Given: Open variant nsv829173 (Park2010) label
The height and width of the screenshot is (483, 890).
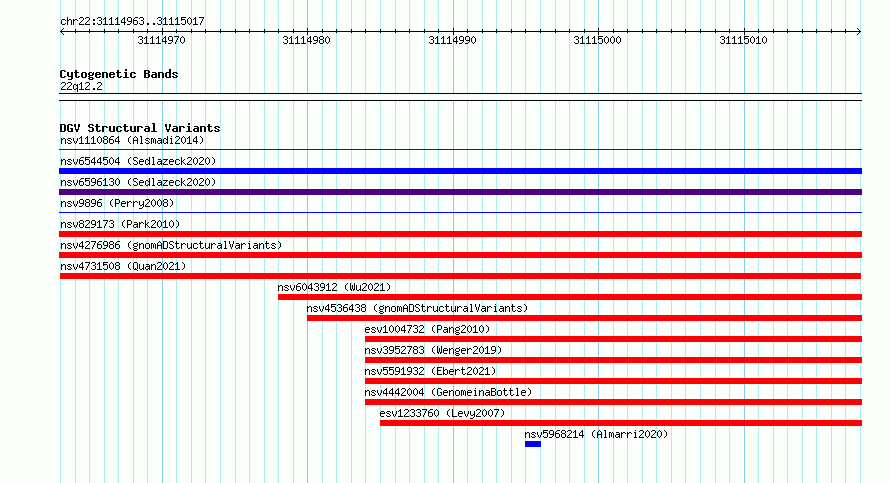Looking at the screenshot, I should (x=120, y=224).
